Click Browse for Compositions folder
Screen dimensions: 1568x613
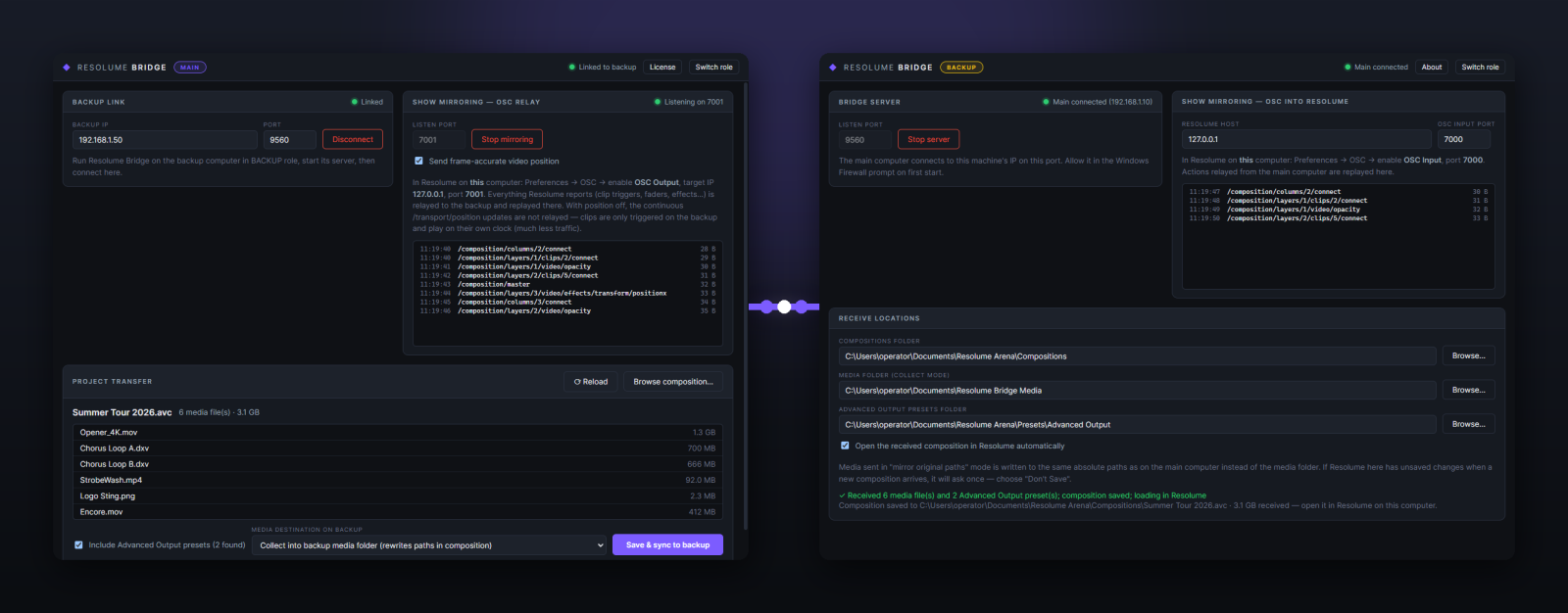click(x=1468, y=356)
